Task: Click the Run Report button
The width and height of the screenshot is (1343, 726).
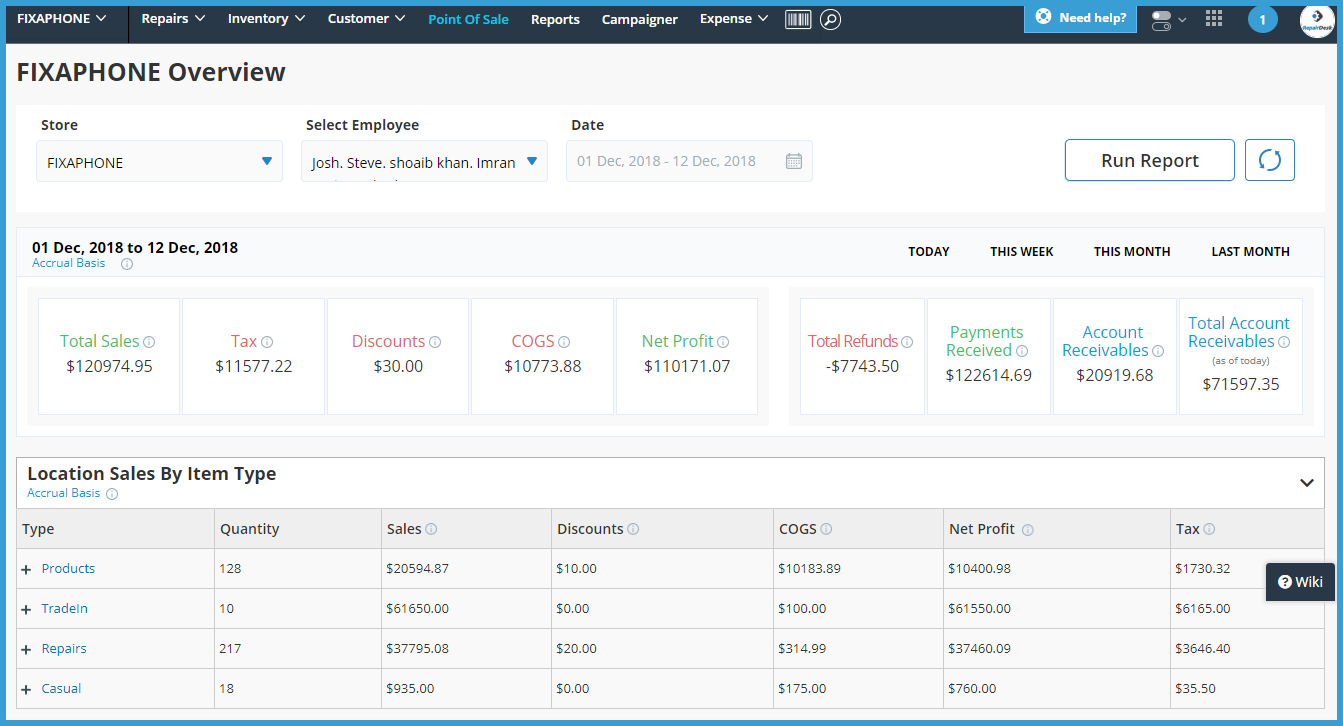Action: click(x=1150, y=160)
